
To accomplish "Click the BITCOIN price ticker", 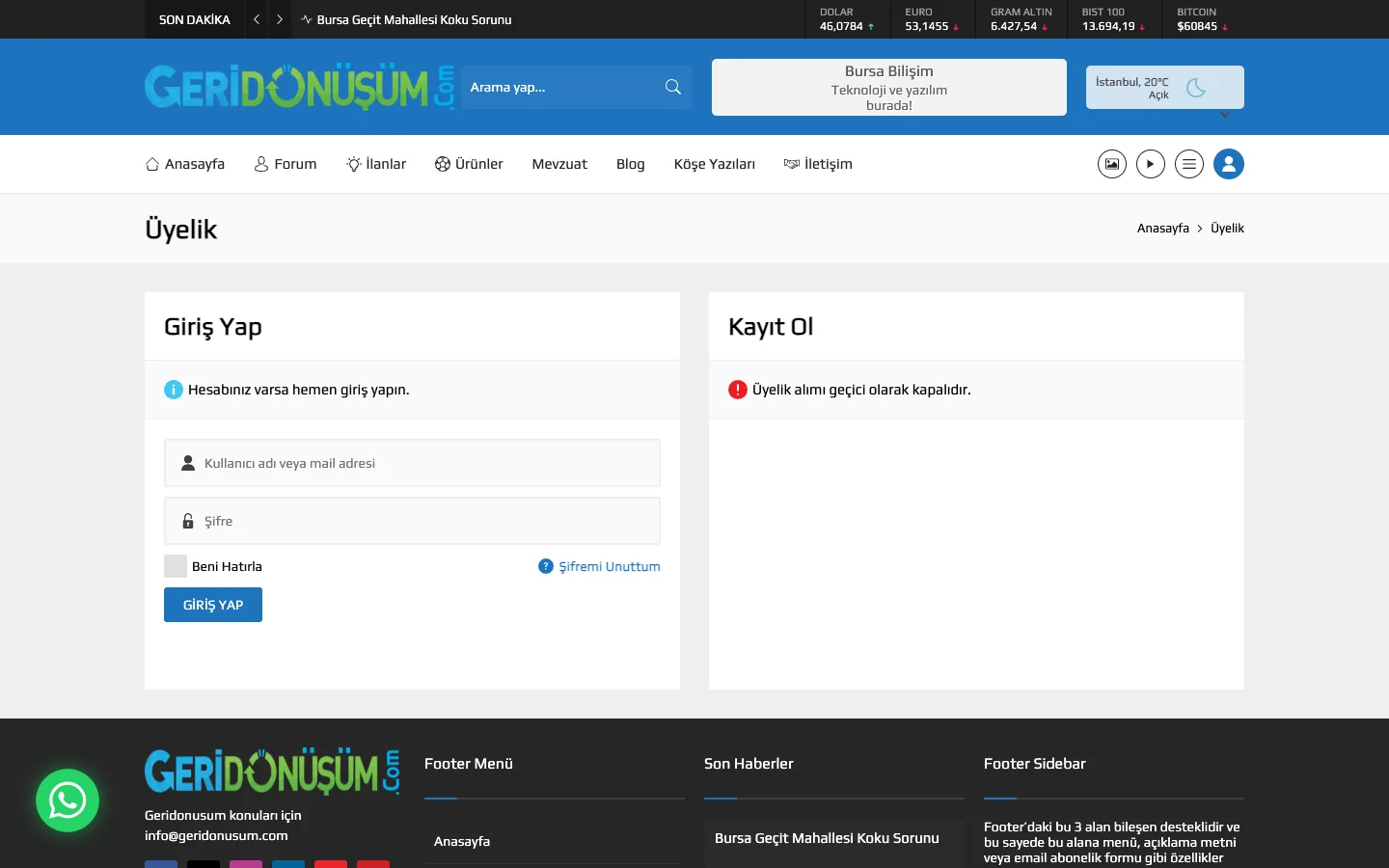I will pyautogui.click(x=1202, y=19).
